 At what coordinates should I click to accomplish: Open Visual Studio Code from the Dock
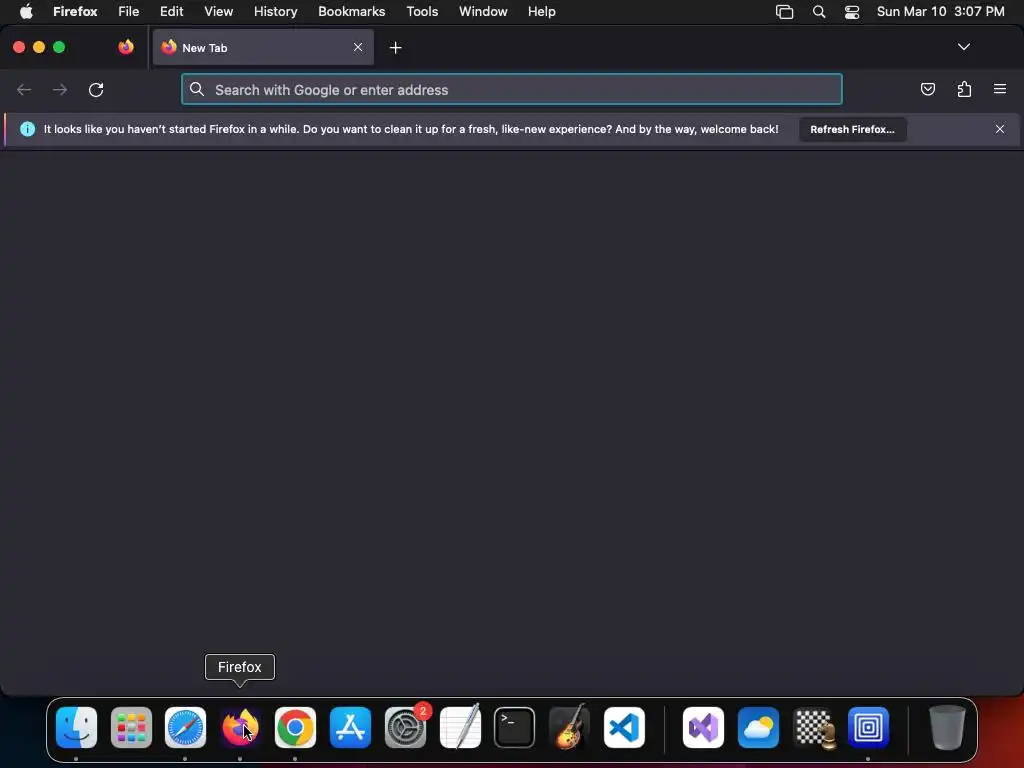point(624,727)
